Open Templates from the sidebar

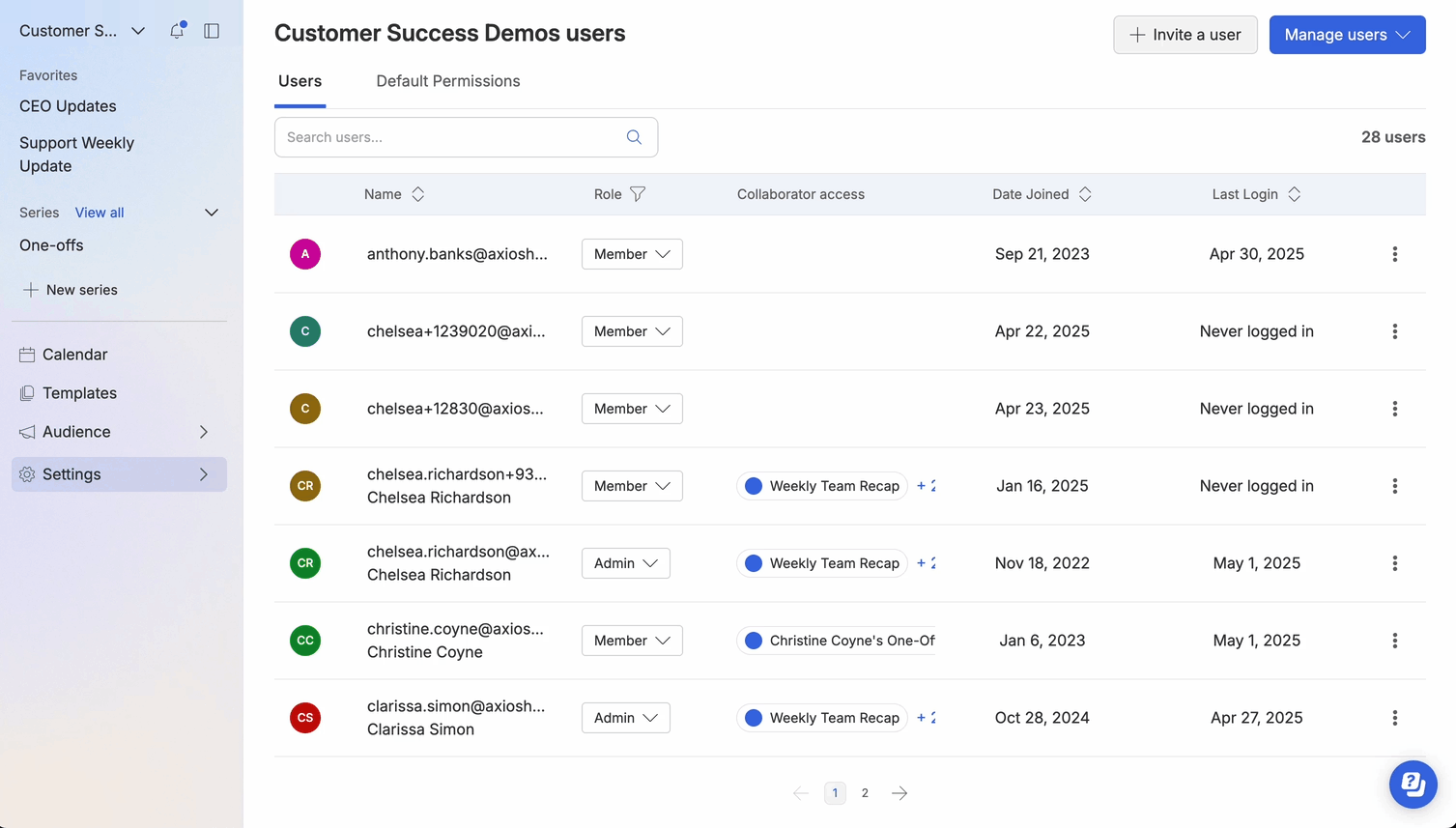click(119, 393)
